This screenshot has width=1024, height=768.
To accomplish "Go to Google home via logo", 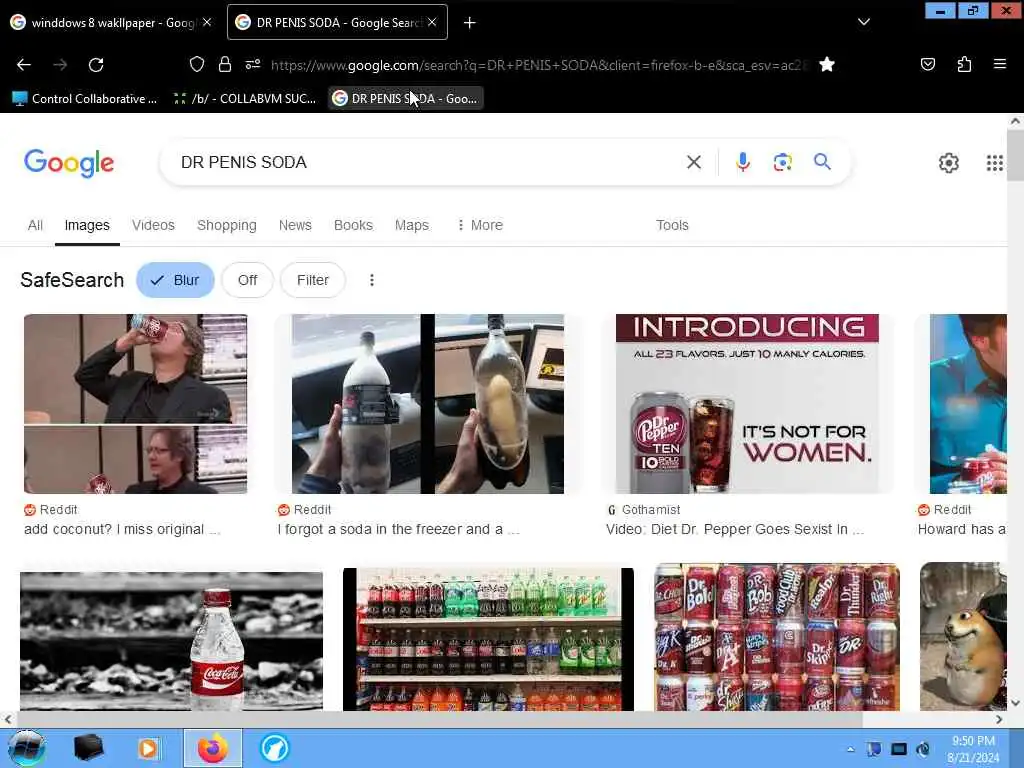I will click(69, 163).
